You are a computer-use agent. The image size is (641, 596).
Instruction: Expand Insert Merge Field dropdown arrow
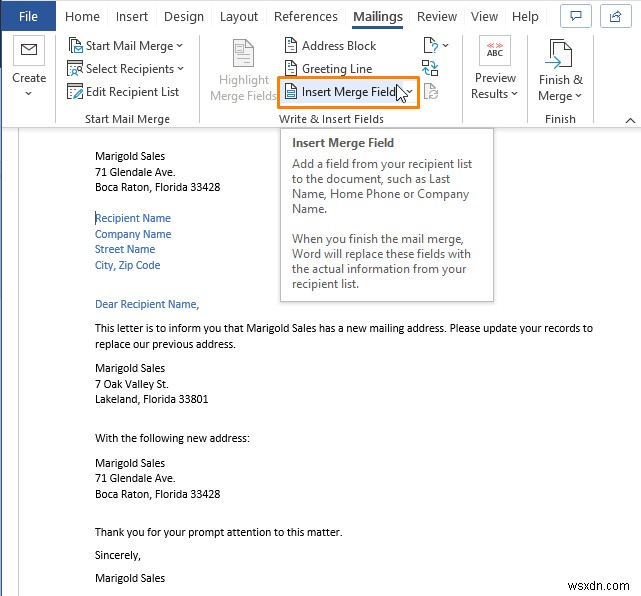click(x=410, y=92)
